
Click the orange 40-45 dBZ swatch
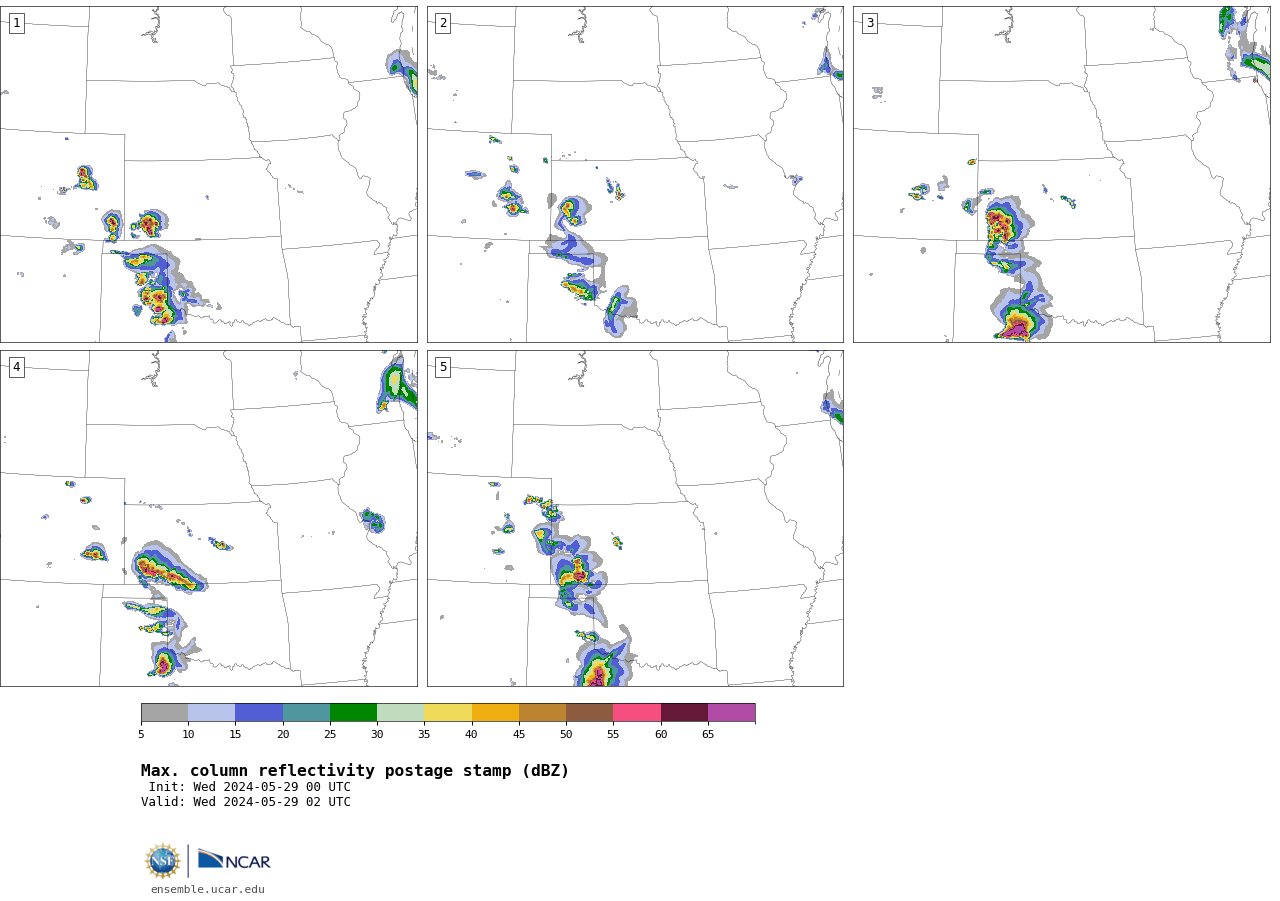(495, 713)
